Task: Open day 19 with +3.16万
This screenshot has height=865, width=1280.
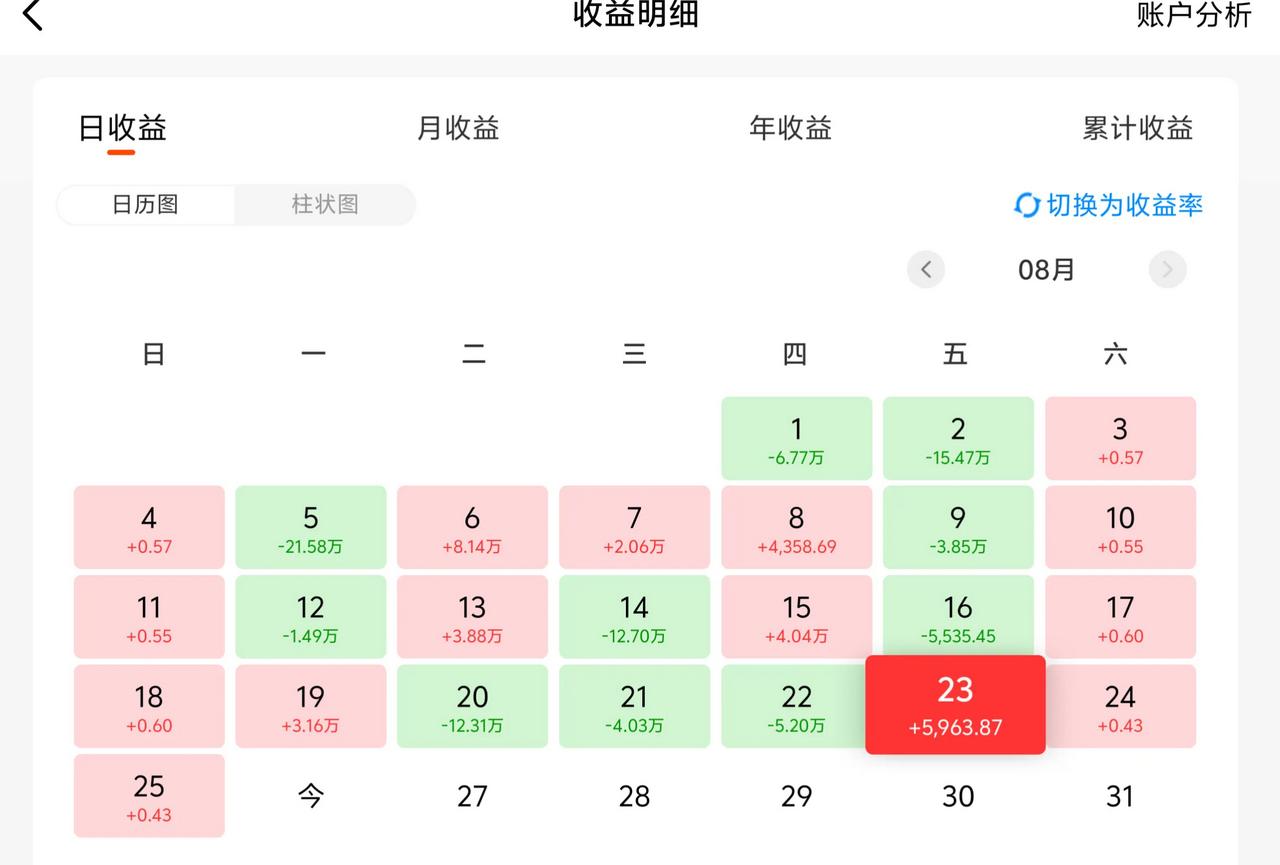Action: pyautogui.click(x=311, y=706)
